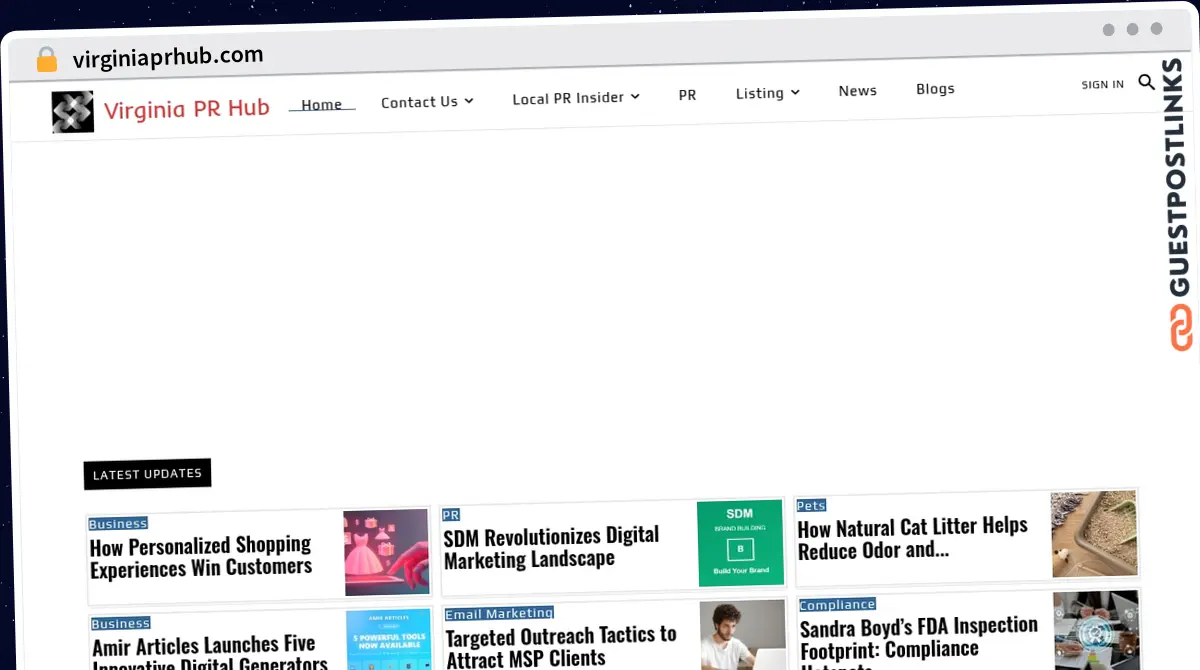The image size is (1200, 670).
Task: Expand the Contact Us dropdown
Action: click(x=427, y=101)
